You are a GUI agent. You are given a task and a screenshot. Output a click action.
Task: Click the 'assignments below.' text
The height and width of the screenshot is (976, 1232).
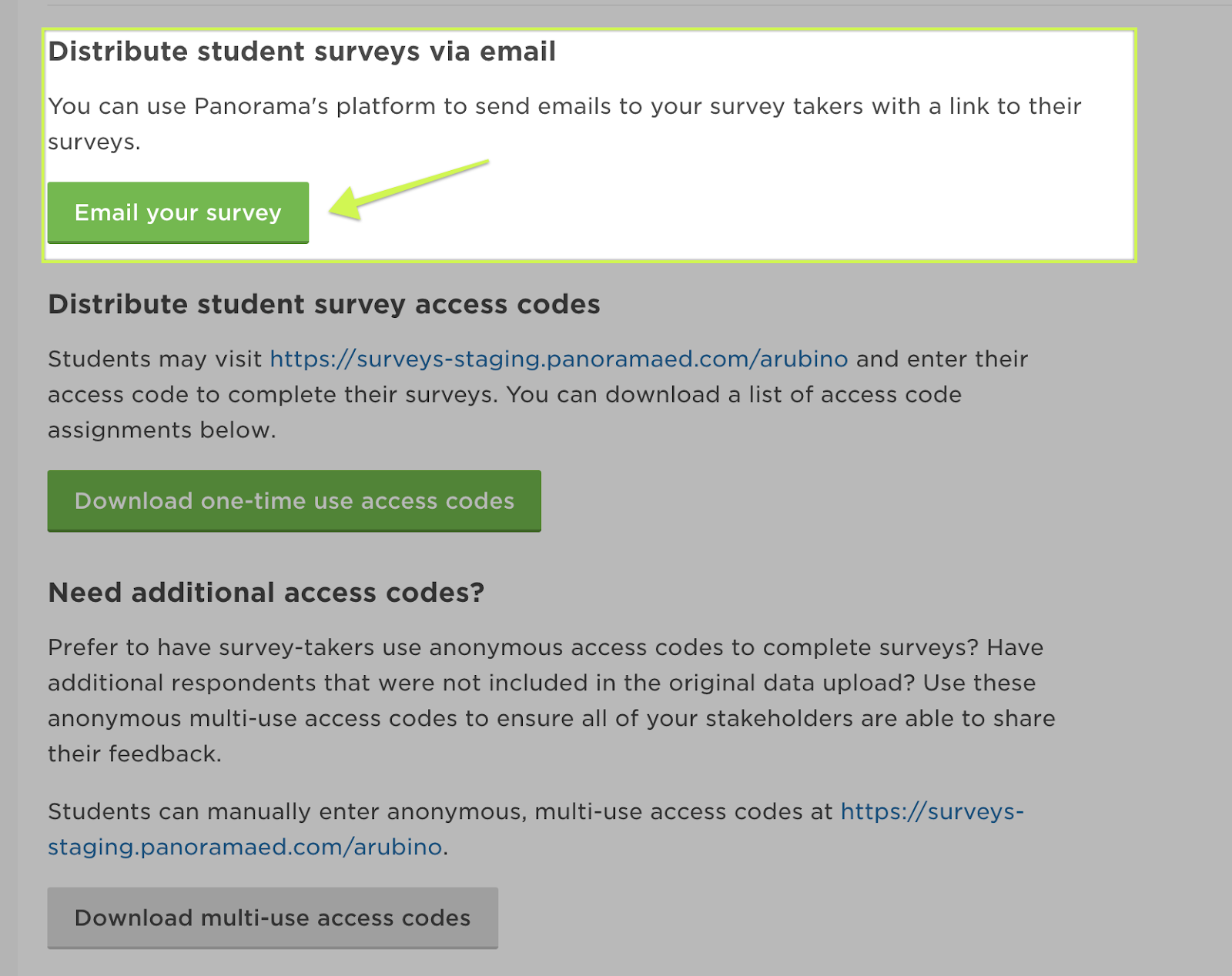162,430
